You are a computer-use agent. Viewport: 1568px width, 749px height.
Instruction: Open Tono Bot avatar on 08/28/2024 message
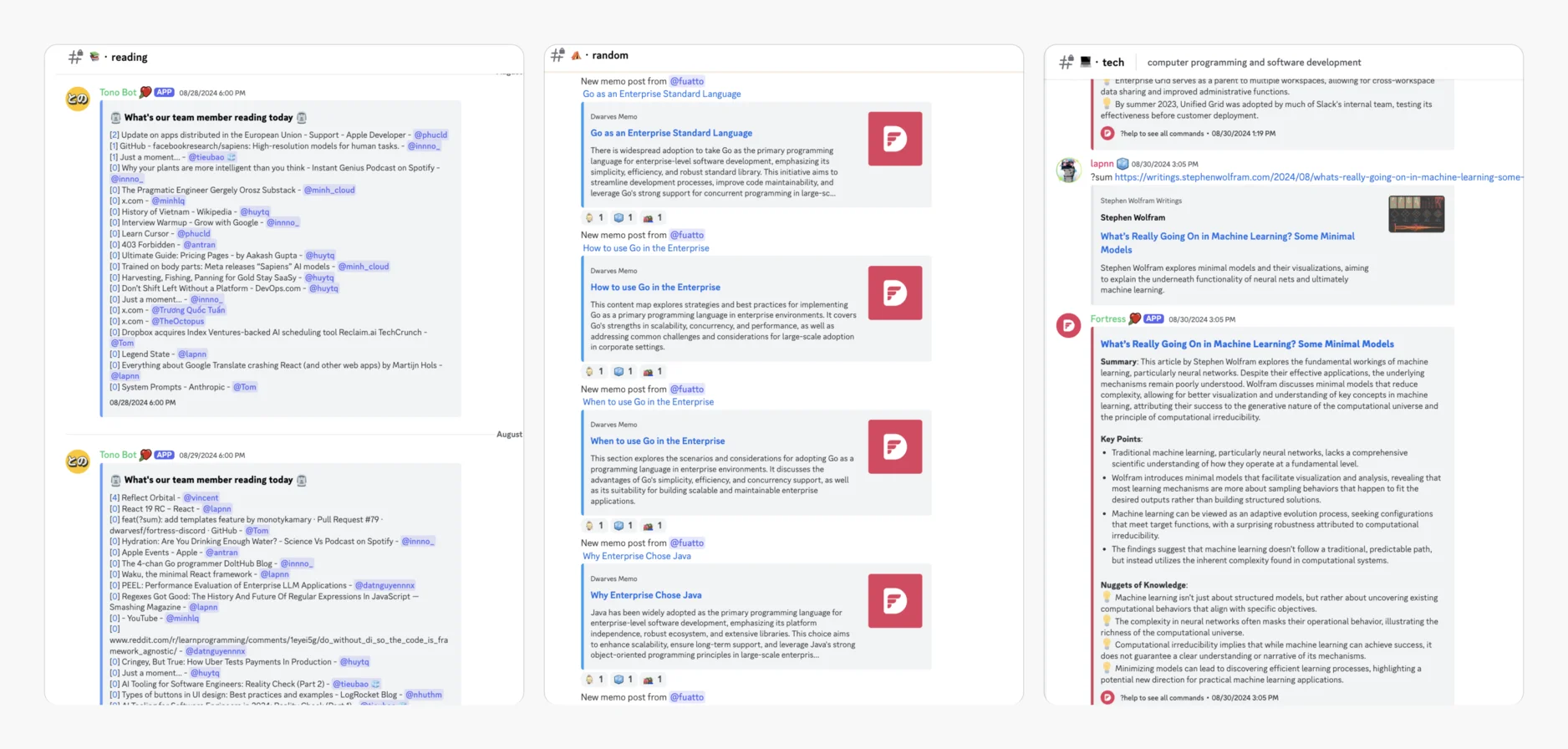78,99
